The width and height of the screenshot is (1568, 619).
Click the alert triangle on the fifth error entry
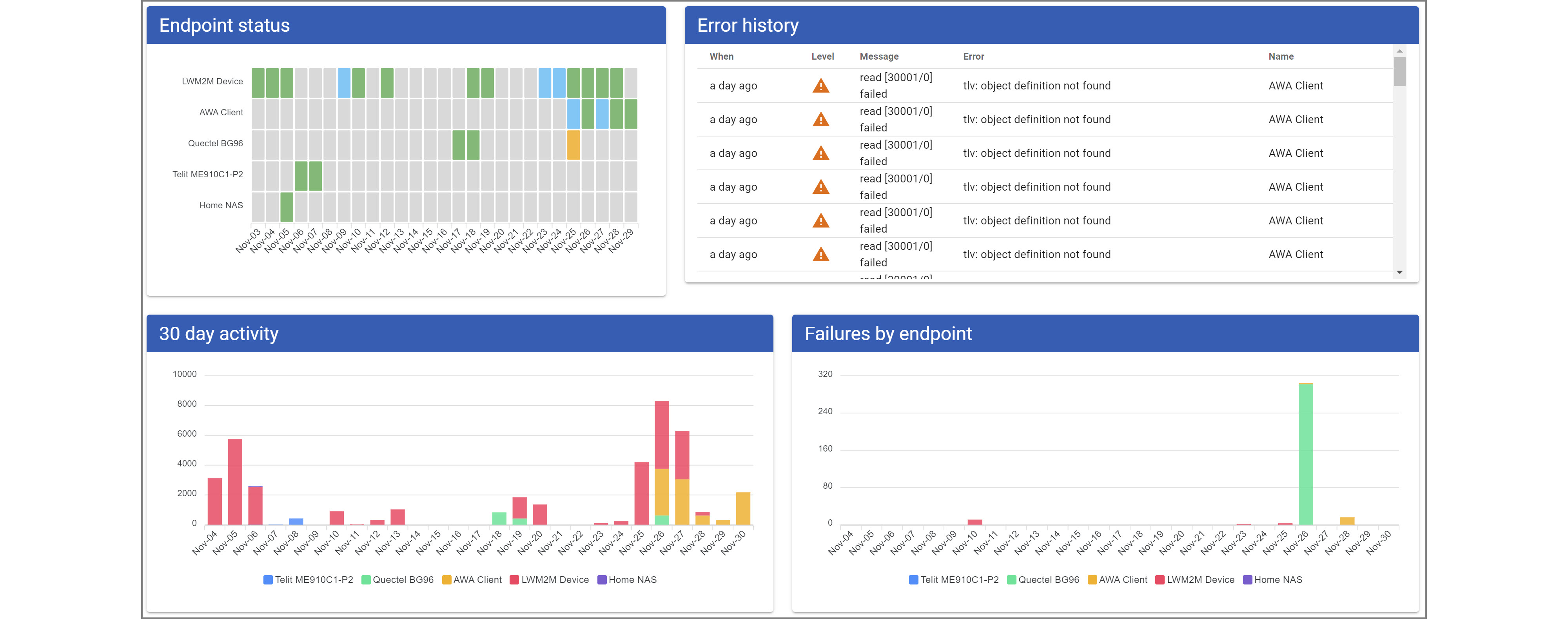click(x=820, y=220)
